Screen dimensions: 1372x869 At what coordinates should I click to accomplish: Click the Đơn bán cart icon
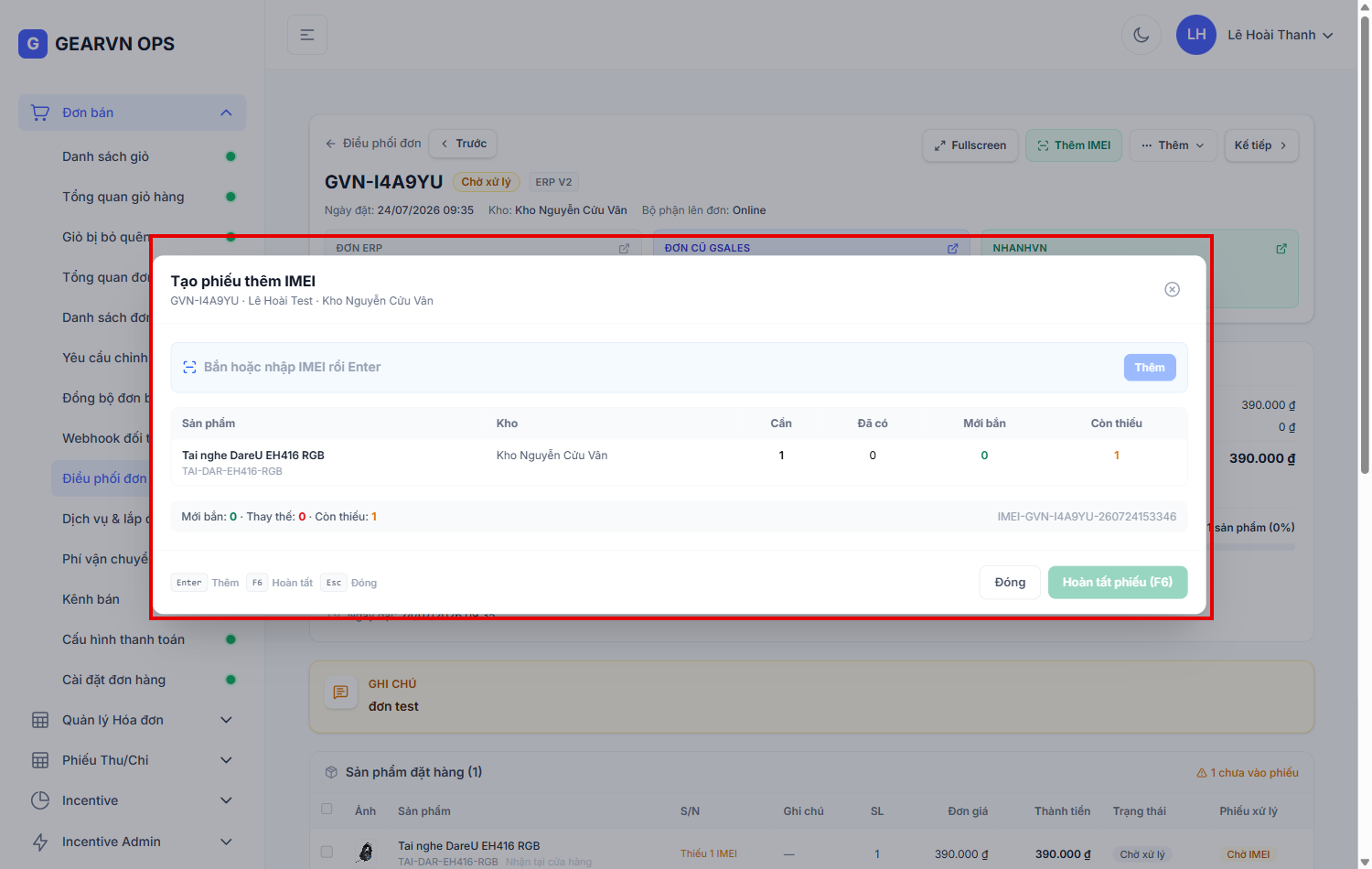pos(40,113)
